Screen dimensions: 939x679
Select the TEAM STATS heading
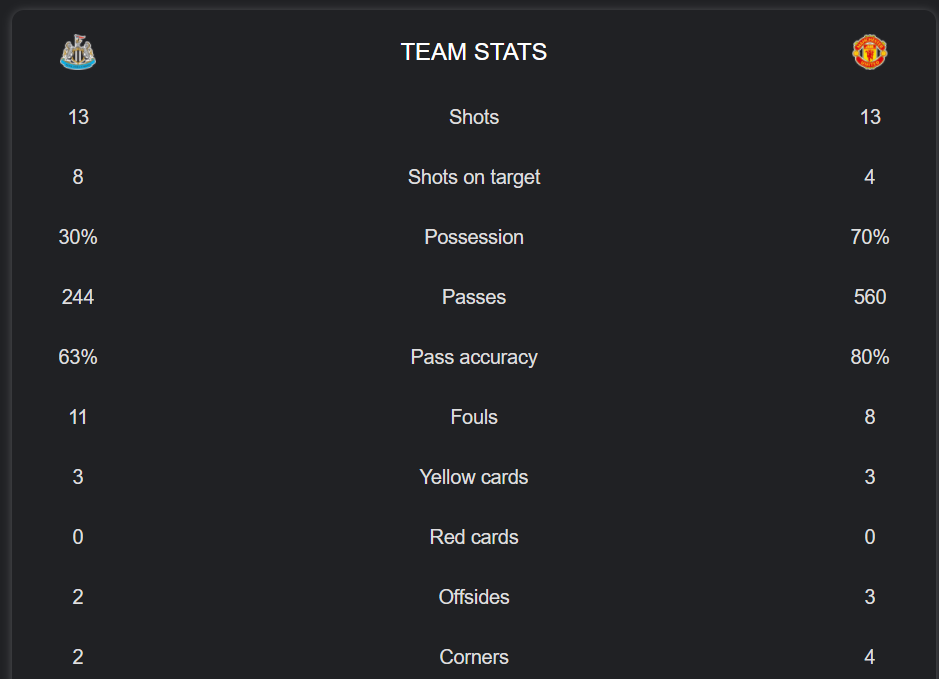474,52
